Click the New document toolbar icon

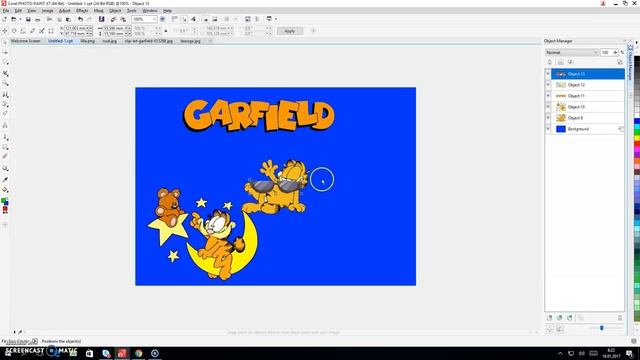coord(5,19)
